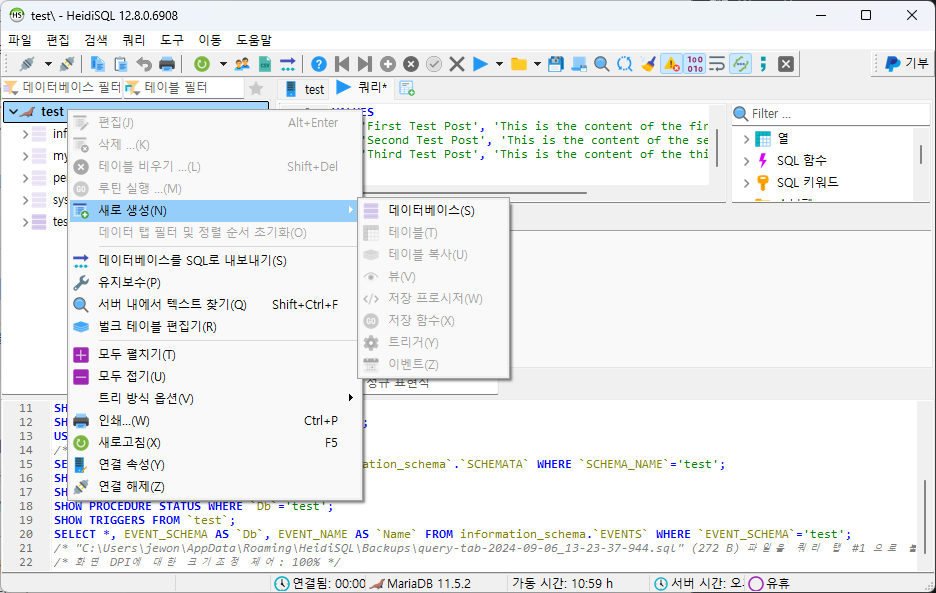Click the yellow open file folder icon
936x593 pixels.
pos(519,64)
